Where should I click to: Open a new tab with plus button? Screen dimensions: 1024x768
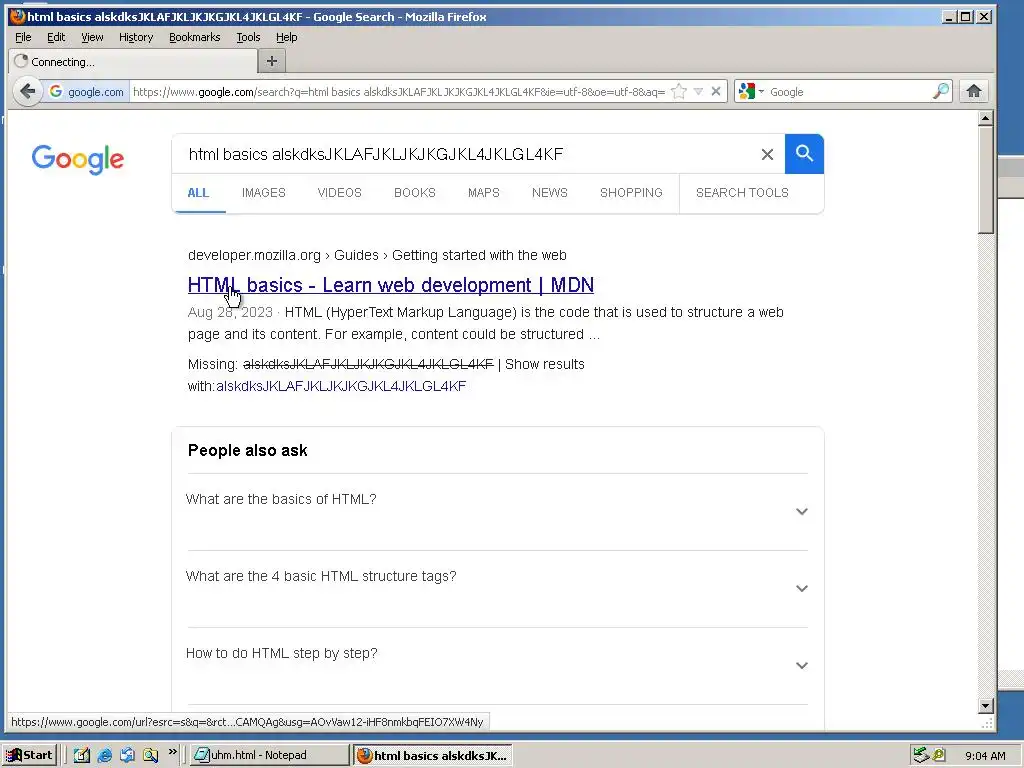pyautogui.click(x=272, y=61)
